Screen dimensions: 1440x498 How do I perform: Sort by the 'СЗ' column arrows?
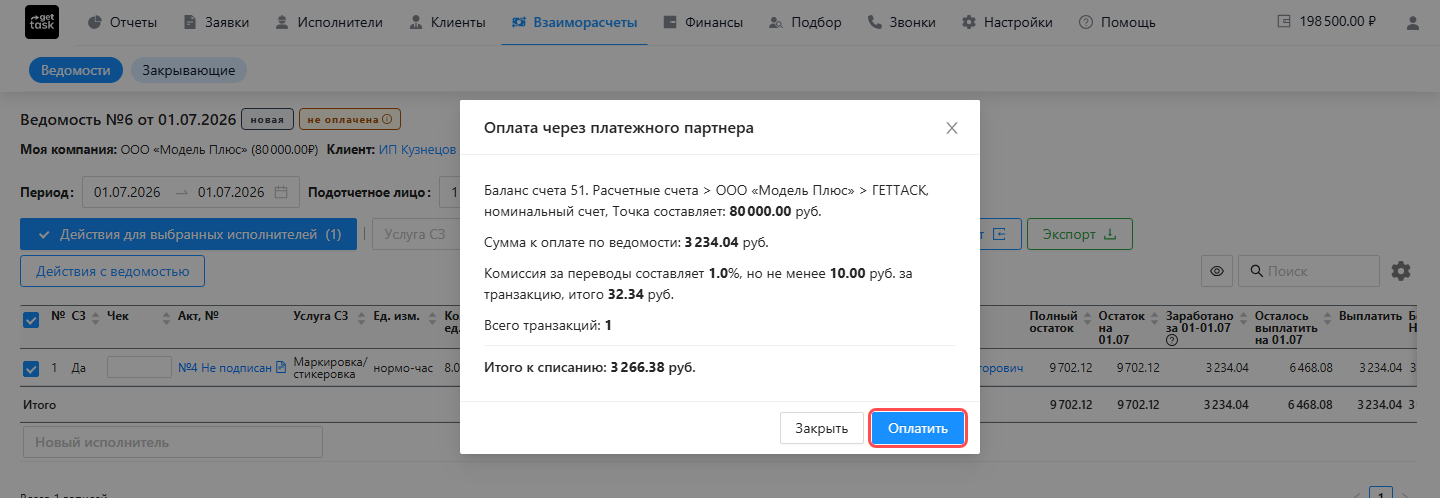click(96, 317)
